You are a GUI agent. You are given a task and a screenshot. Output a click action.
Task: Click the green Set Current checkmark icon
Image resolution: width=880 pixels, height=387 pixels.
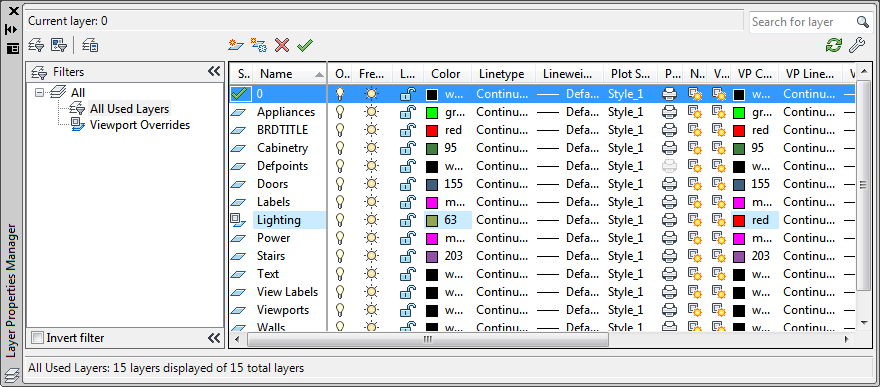click(305, 45)
